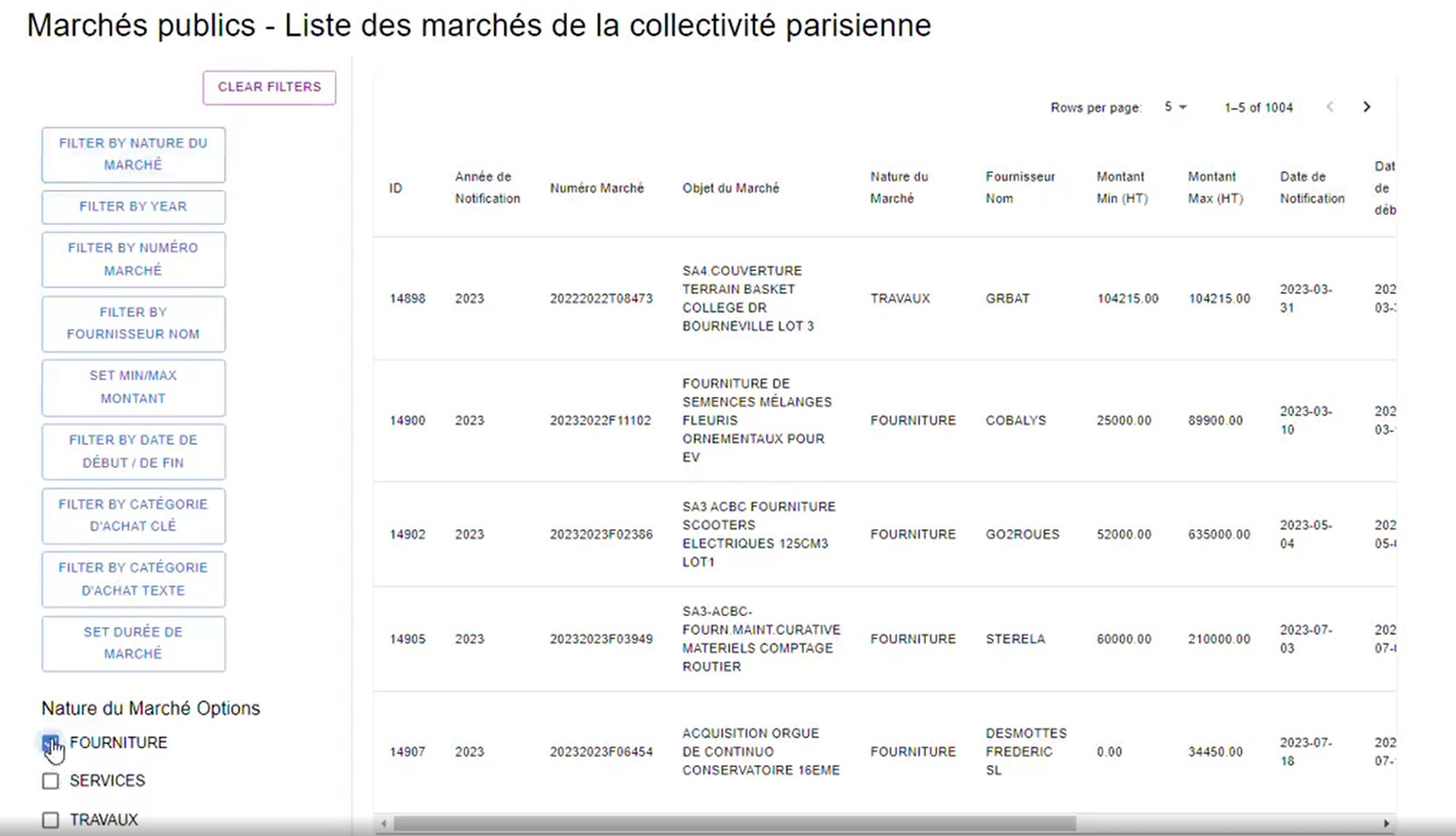Image resolution: width=1456 pixels, height=836 pixels.
Task: Open Filter by Catégorie d'Achat Clé
Action: (x=134, y=516)
